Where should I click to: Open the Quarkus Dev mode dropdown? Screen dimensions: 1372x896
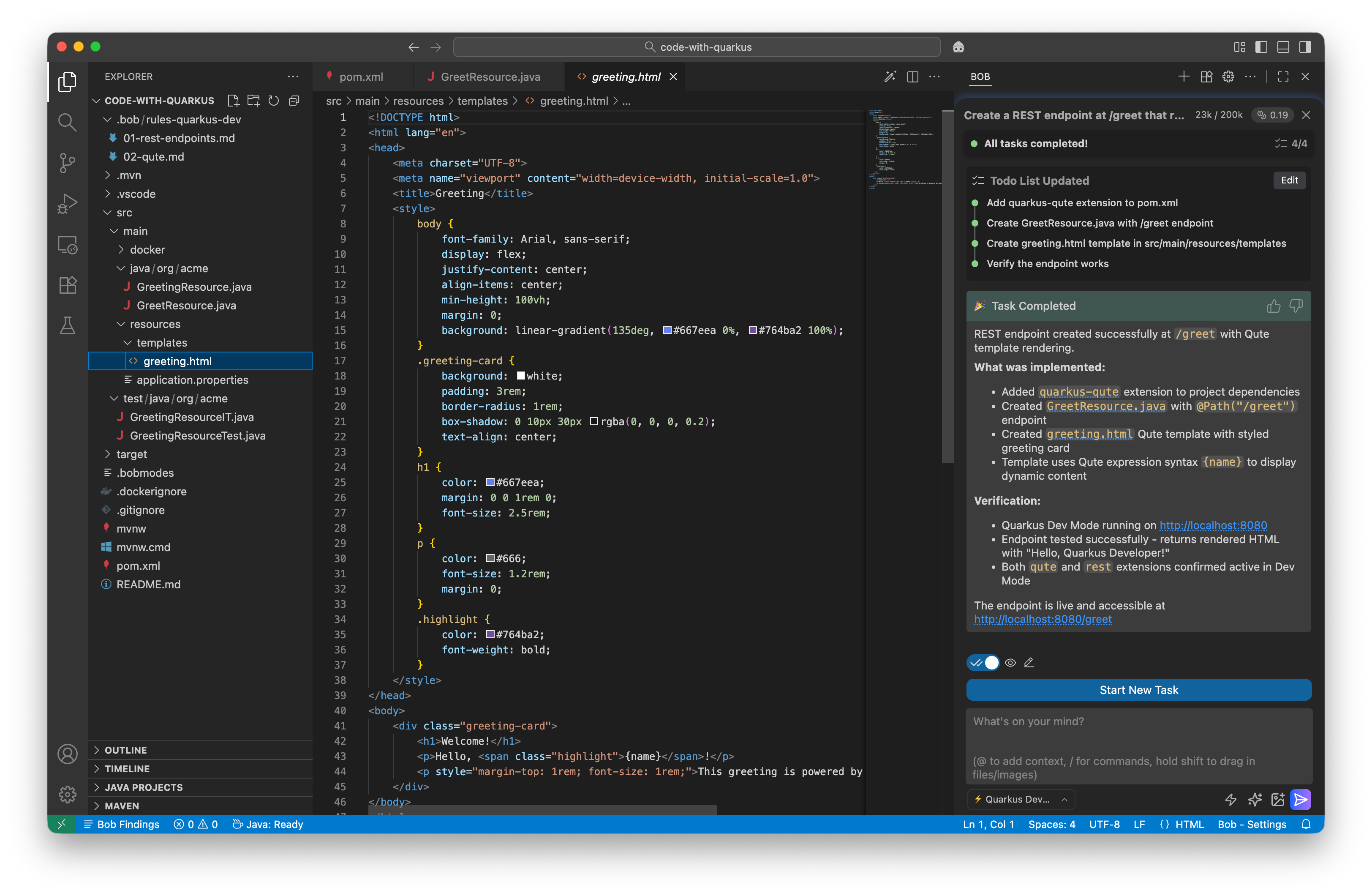[1021, 799]
